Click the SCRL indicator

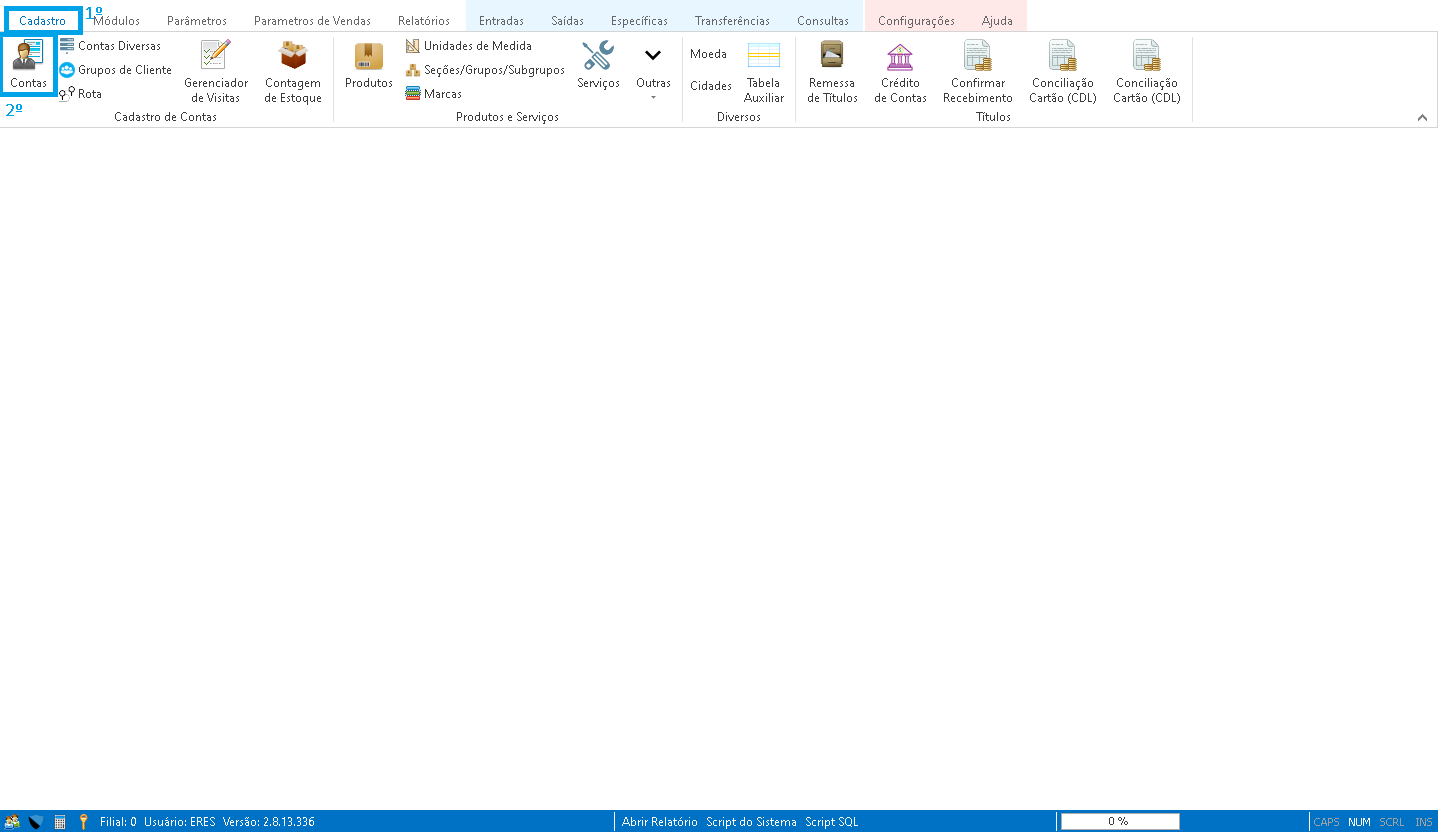1392,822
